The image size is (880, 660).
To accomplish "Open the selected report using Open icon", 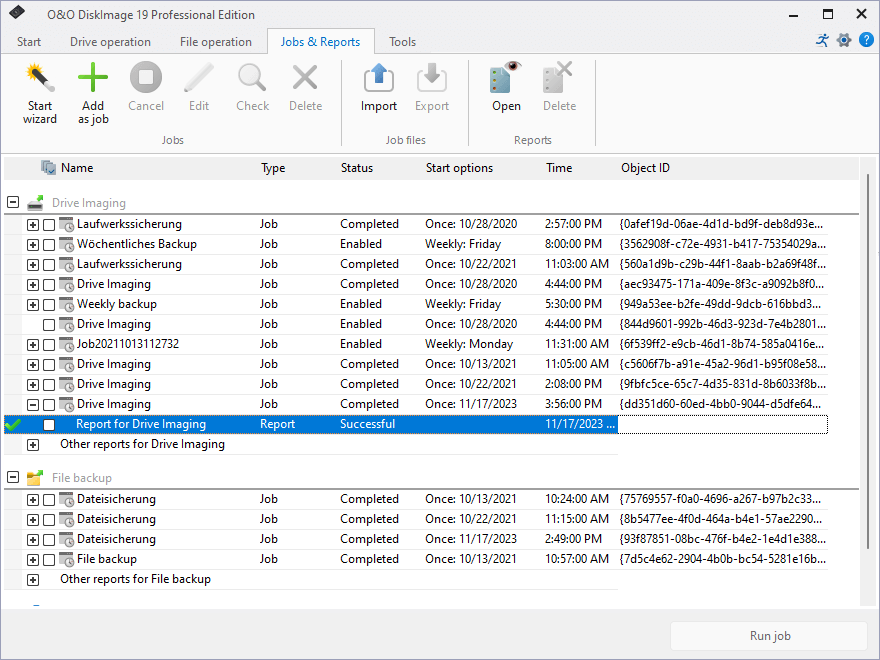I will pyautogui.click(x=506, y=85).
